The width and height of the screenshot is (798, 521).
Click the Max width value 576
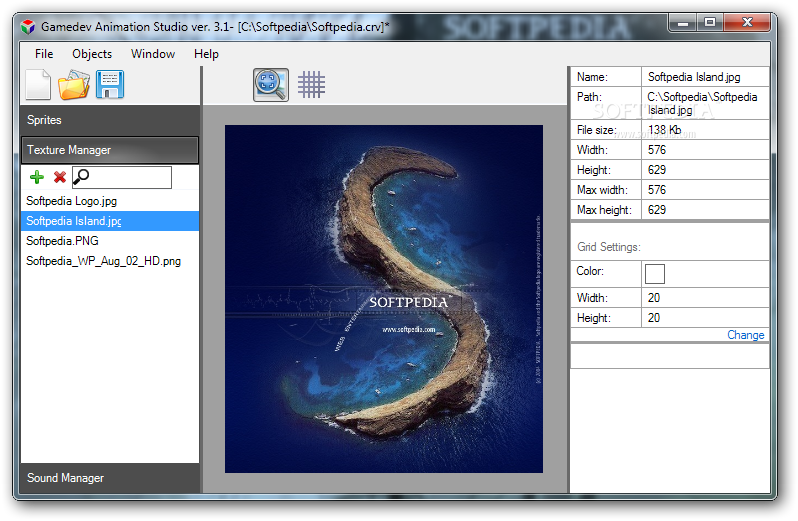coord(705,190)
